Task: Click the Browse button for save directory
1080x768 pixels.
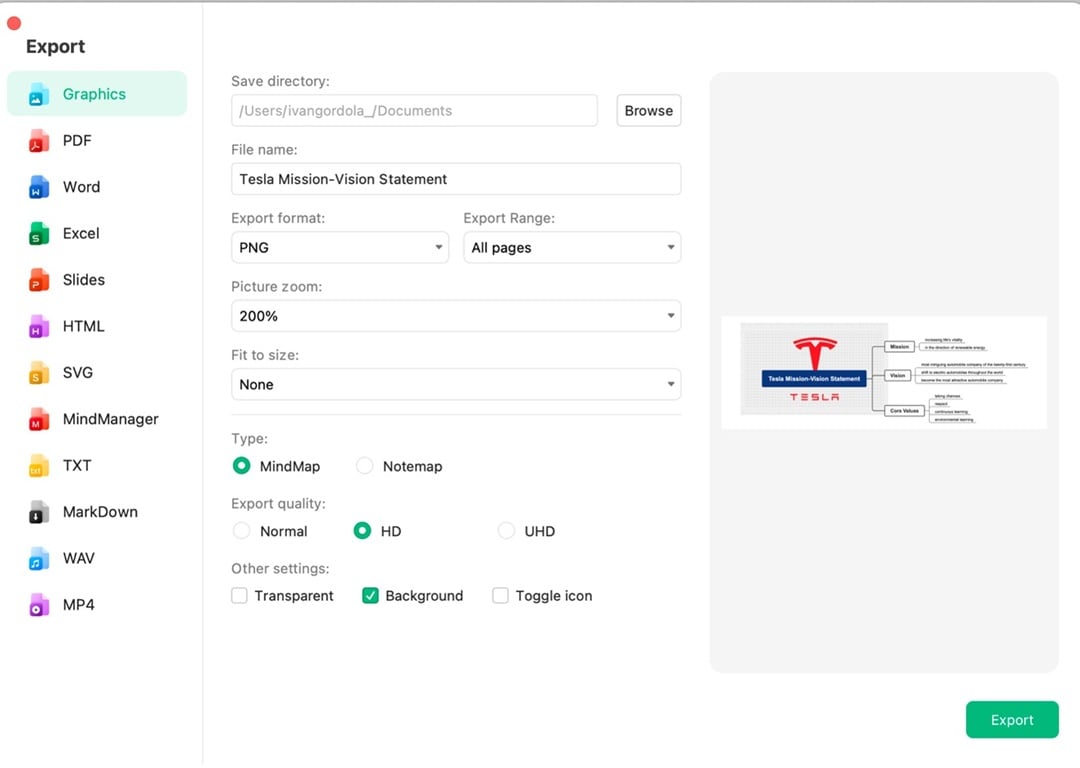Action: 648,110
